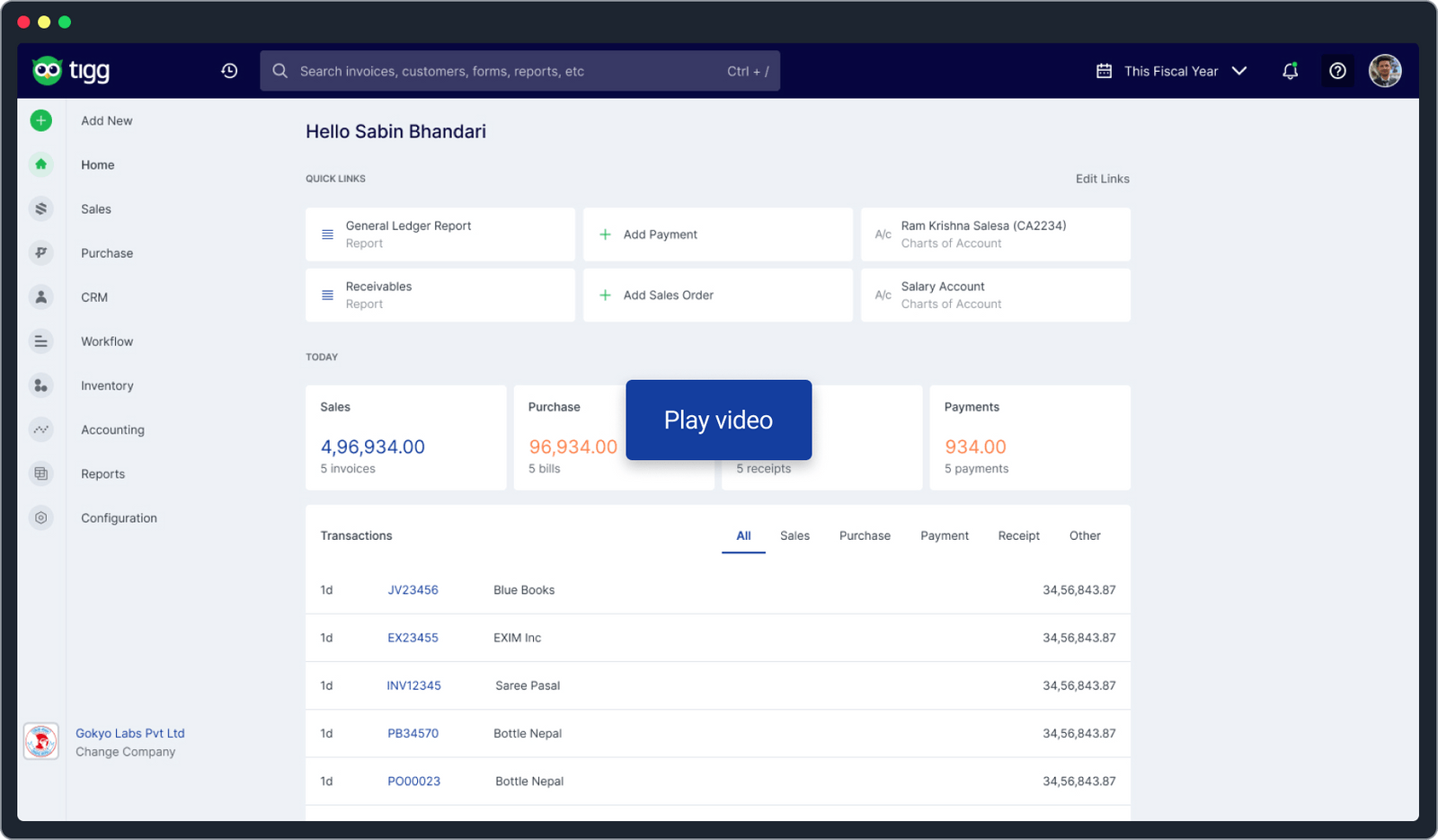Click the help question mark icon
The width and height of the screenshot is (1438, 840).
[x=1337, y=71]
